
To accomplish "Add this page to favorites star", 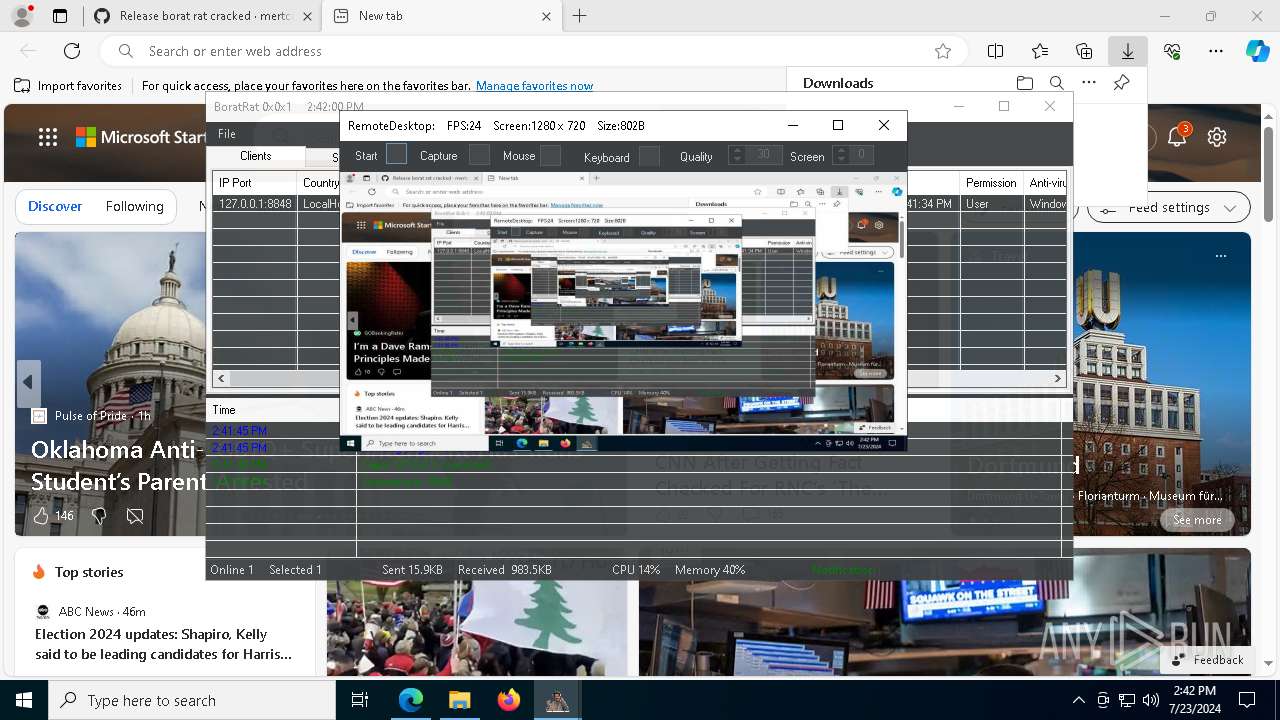I will [x=942, y=51].
